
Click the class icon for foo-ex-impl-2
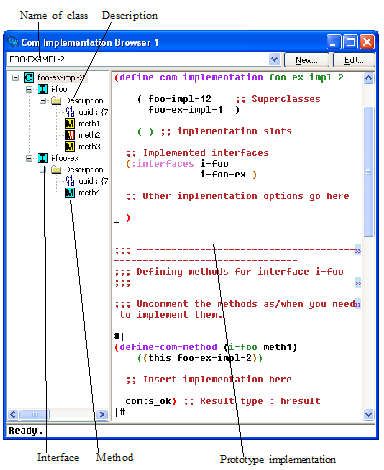[29, 78]
